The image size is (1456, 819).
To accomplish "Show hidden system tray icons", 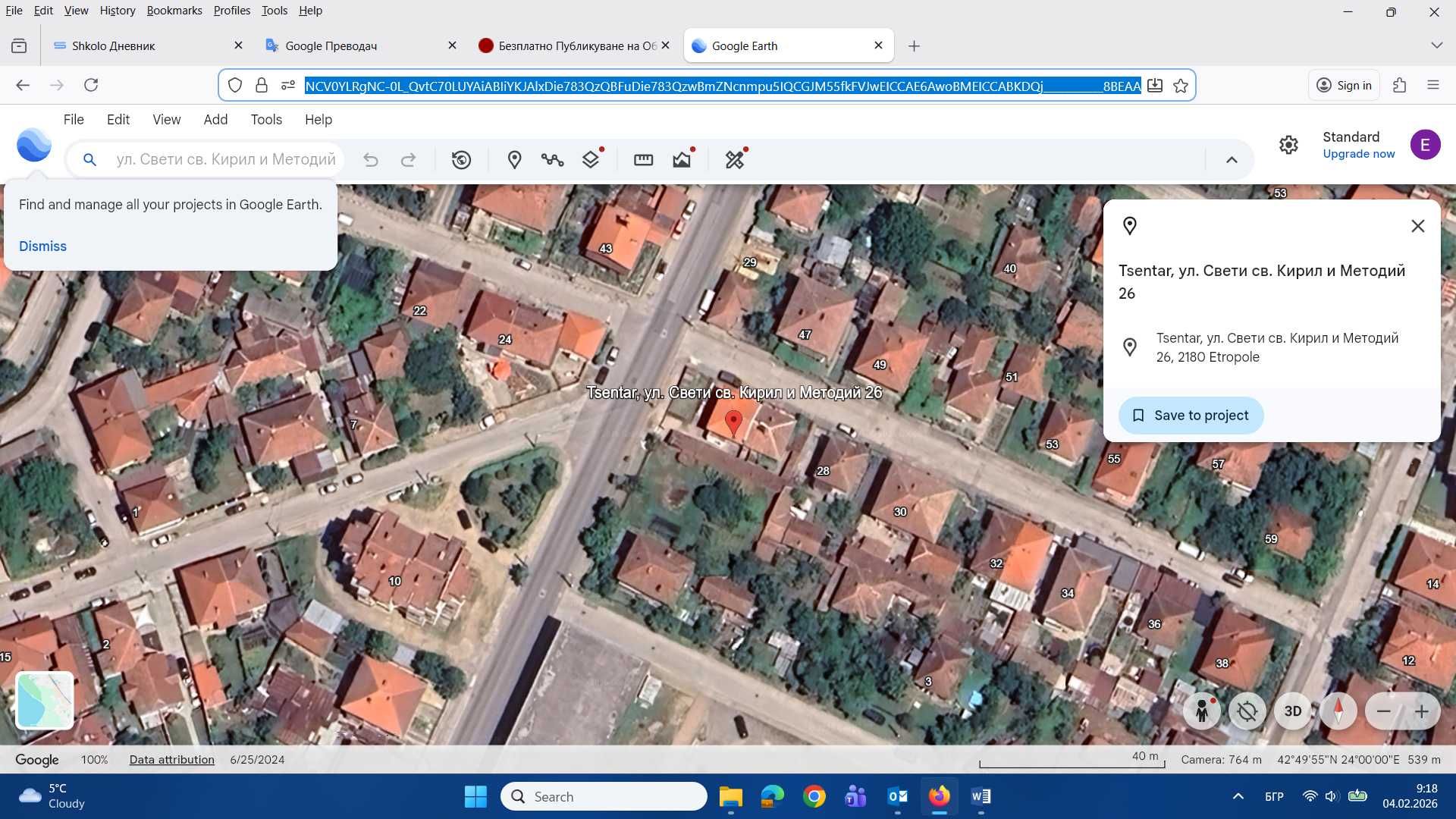I will (1238, 796).
